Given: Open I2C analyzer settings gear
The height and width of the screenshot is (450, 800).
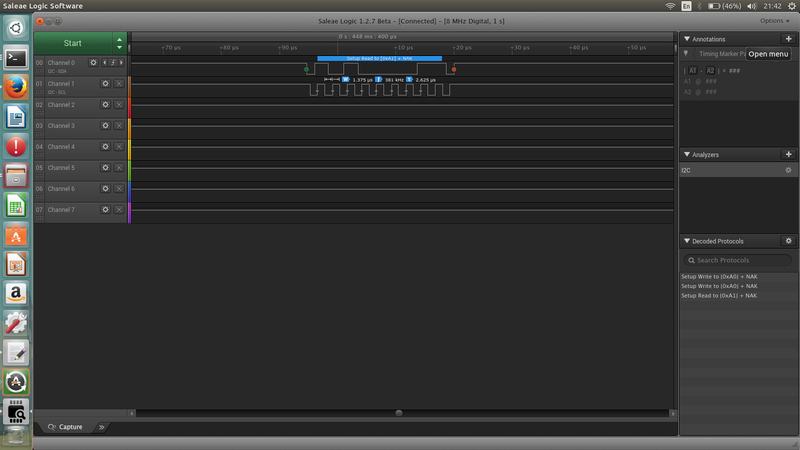Looking at the screenshot, I should coord(788,170).
